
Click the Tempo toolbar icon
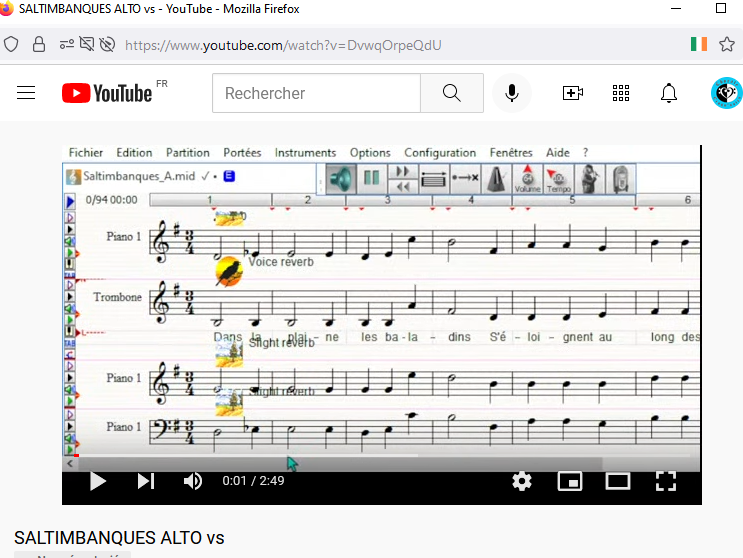point(558,179)
